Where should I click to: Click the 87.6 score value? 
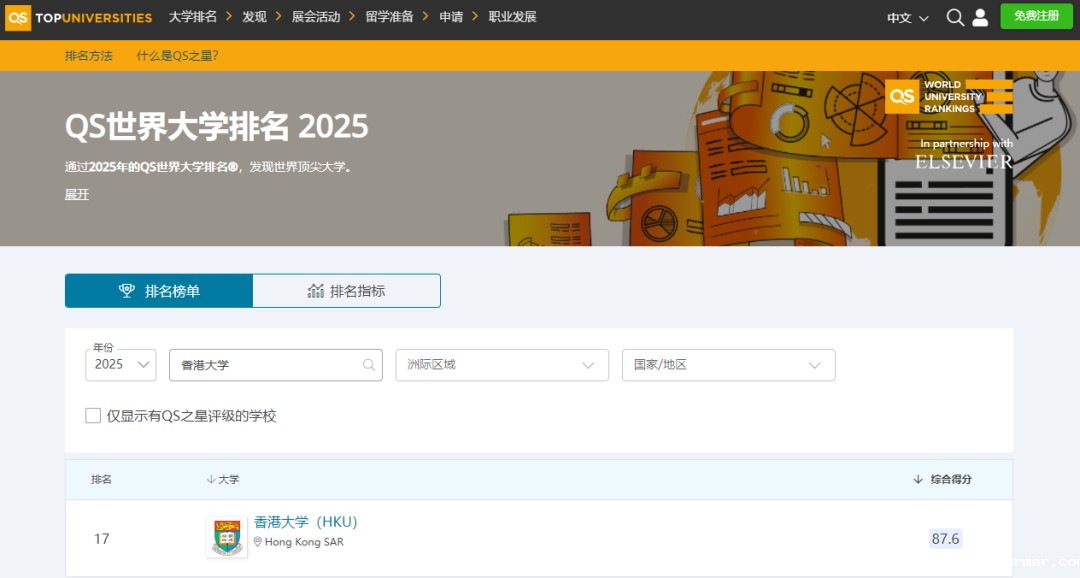pos(945,539)
